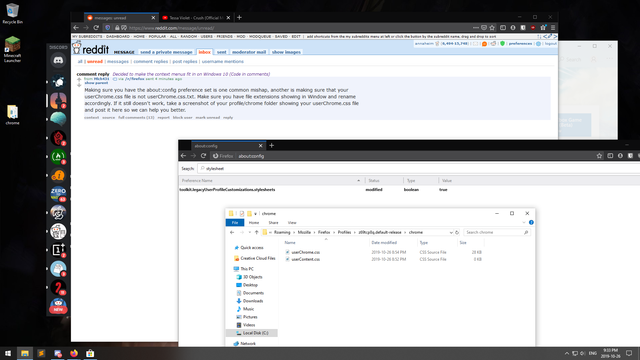This screenshot has height=360, width=640.
Task: Select the userContent.css file
Action: (306, 259)
